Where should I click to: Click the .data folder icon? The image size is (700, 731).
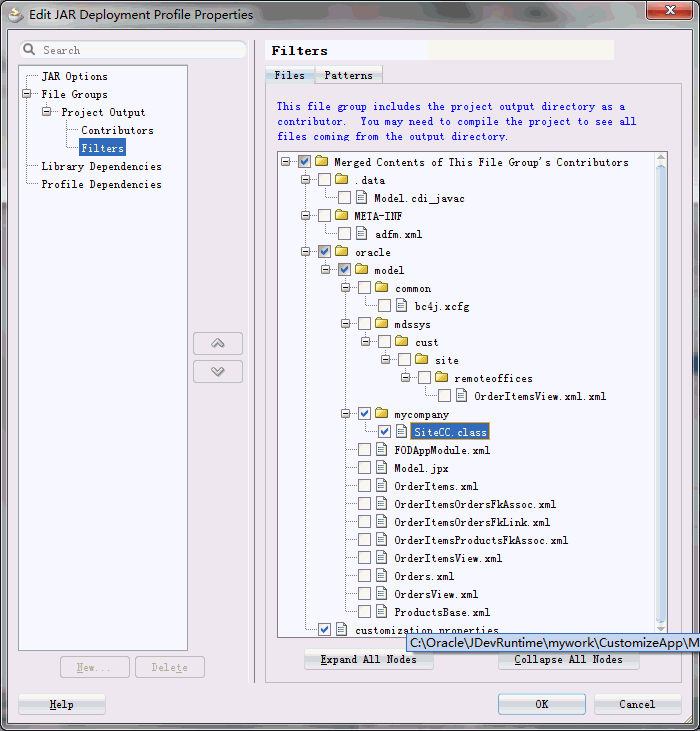tap(342, 179)
